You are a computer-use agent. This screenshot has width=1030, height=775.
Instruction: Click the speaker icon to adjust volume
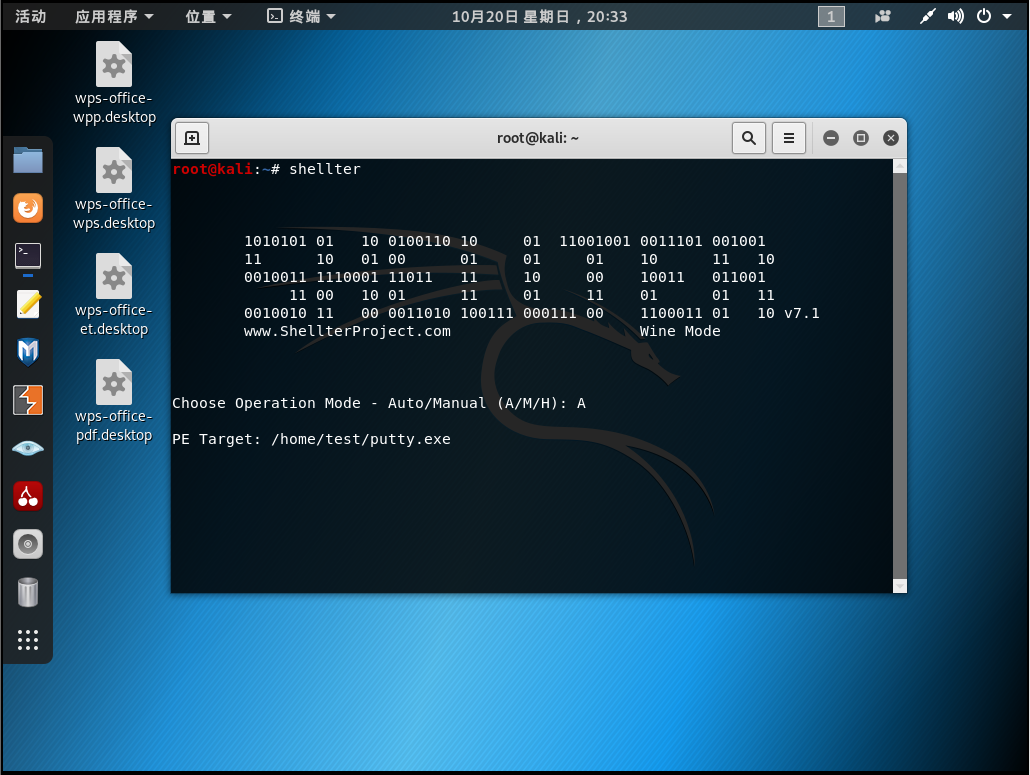coord(954,15)
